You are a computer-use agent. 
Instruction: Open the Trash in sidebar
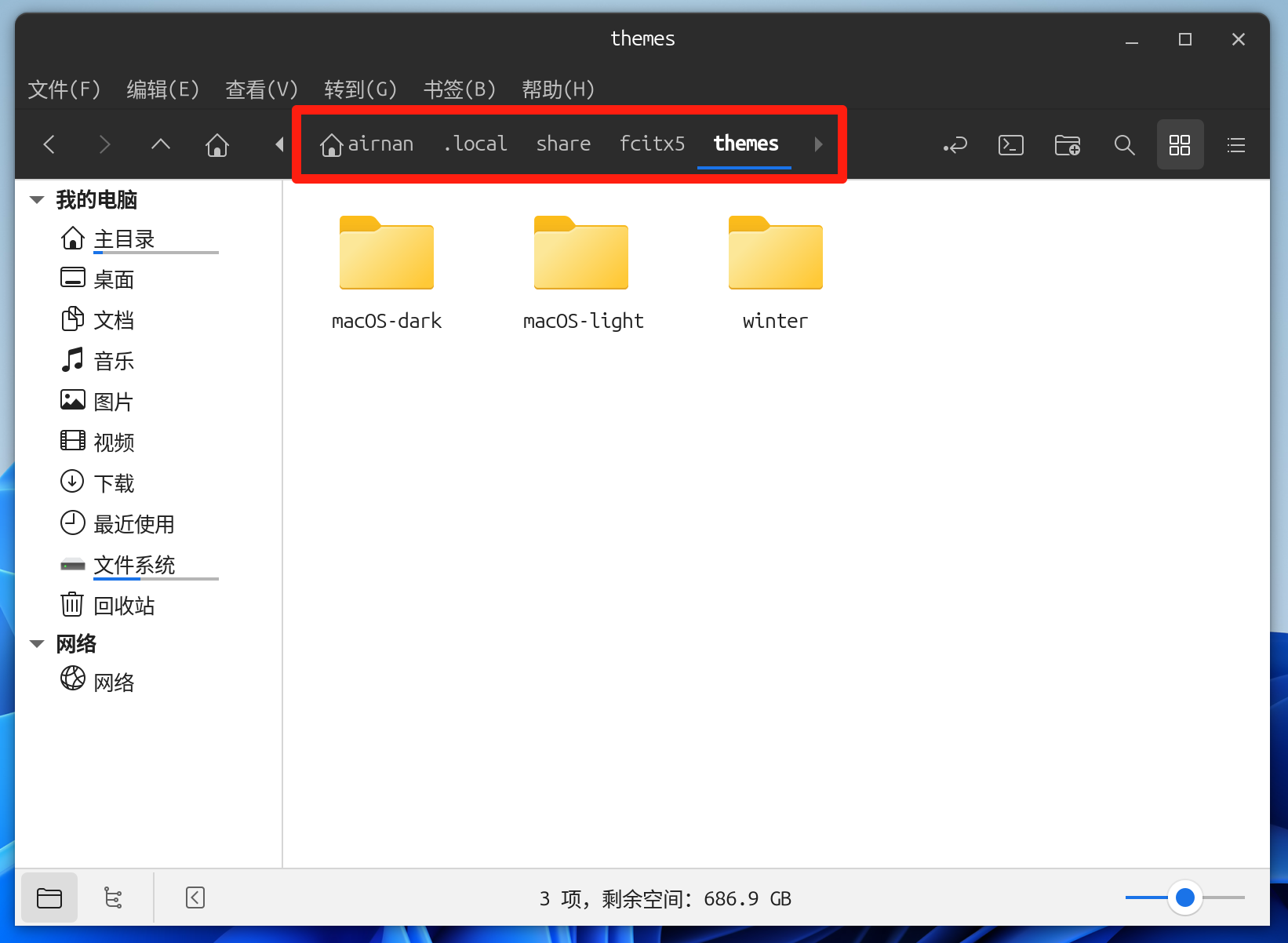click(x=123, y=606)
